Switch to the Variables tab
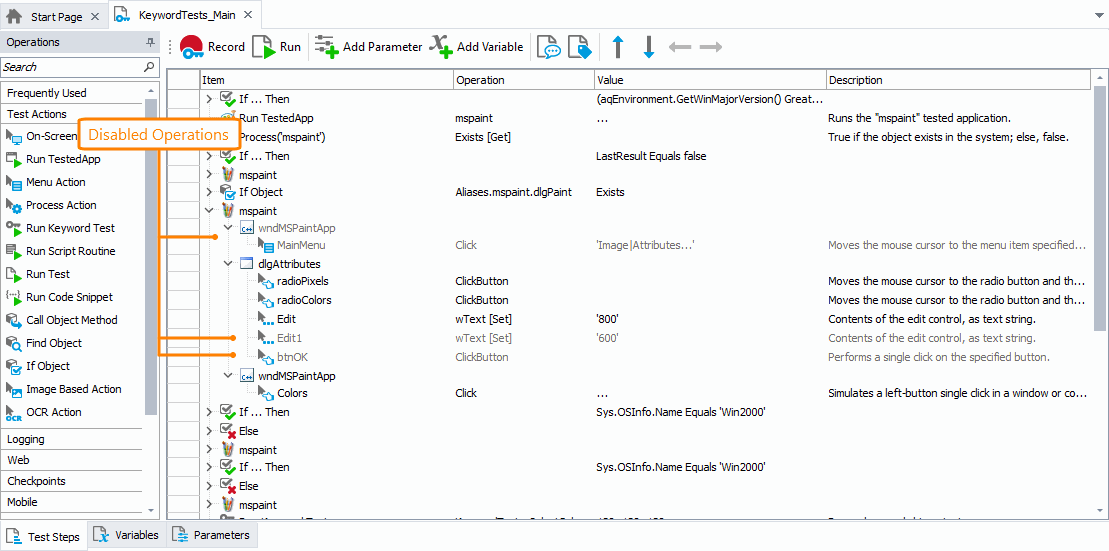The image size is (1109, 551). [x=126, y=535]
